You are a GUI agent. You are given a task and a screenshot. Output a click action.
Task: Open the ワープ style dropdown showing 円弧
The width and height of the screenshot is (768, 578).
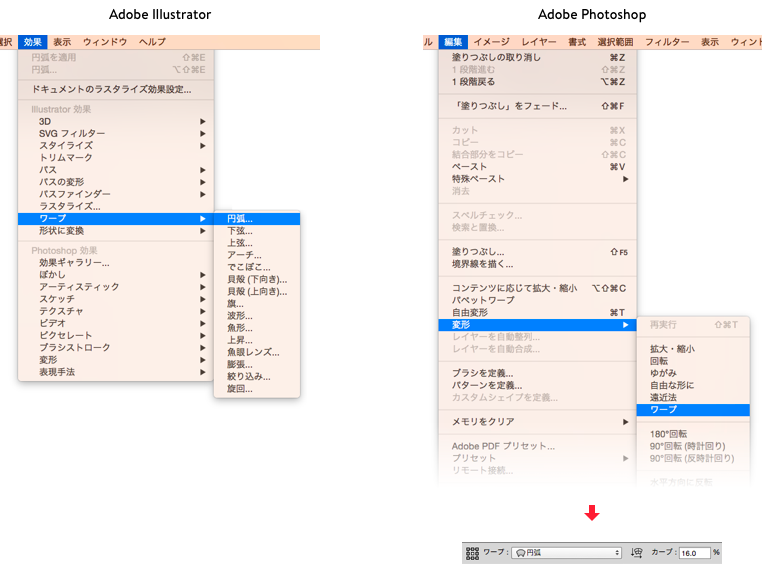point(567,553)
